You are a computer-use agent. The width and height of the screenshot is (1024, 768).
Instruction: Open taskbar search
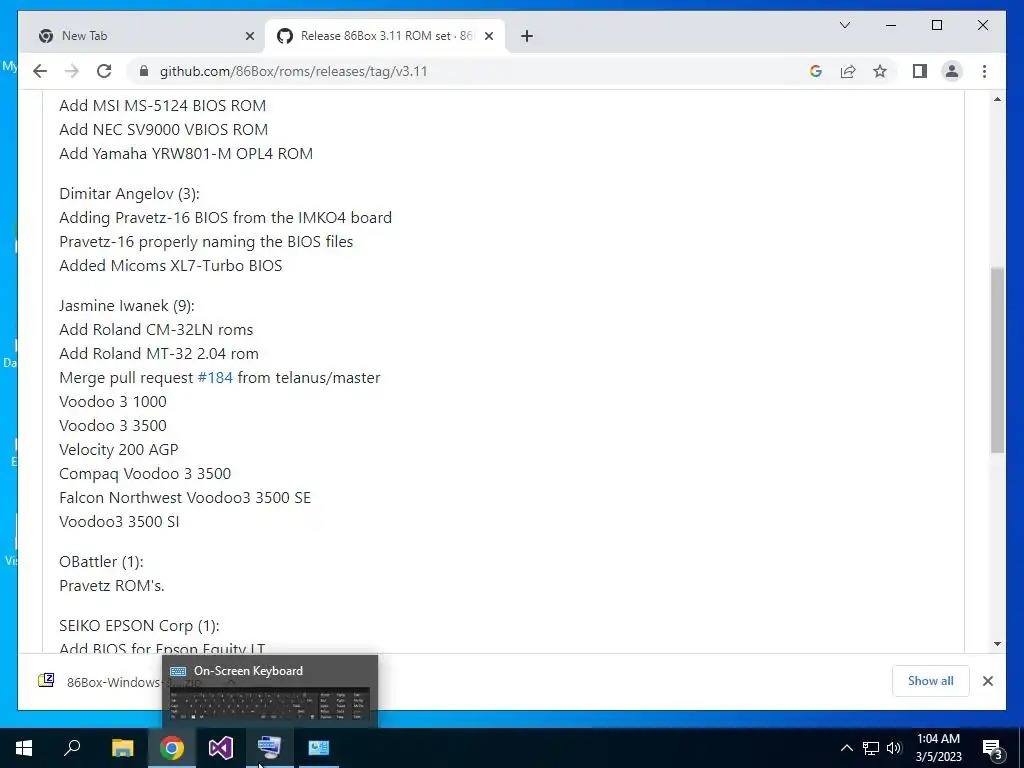click(72, 748)
